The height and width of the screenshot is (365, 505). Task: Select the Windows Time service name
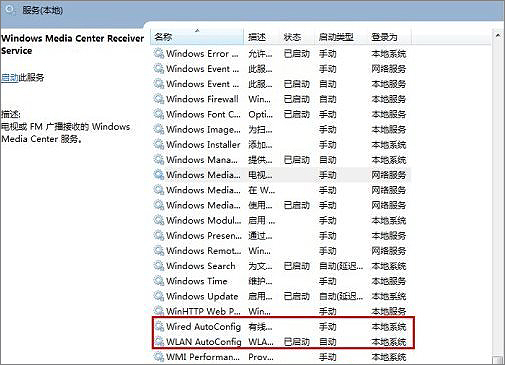click(x=197, y=281)
